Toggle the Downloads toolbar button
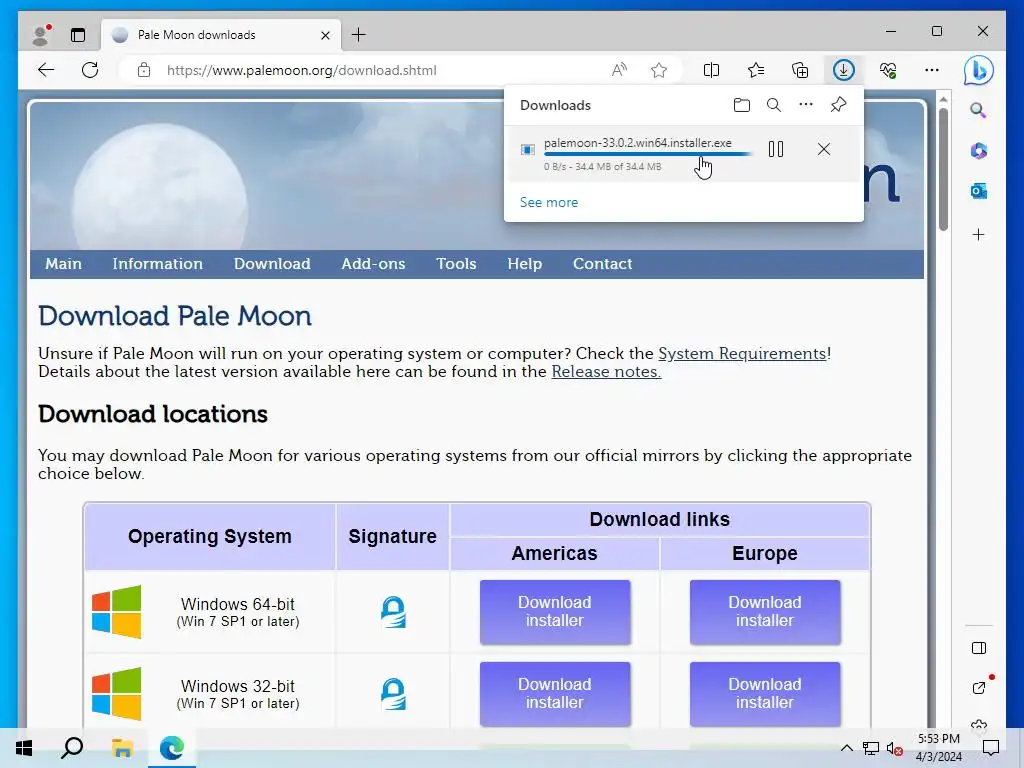This screenshot has width=1024, height=768. [x=844, y=70]
